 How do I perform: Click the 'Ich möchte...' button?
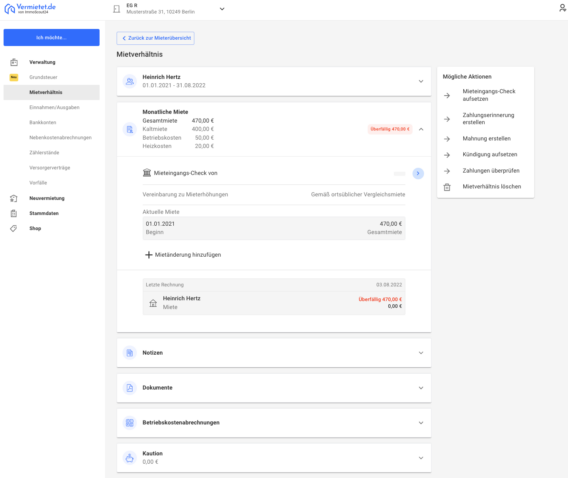click(51, 37)
